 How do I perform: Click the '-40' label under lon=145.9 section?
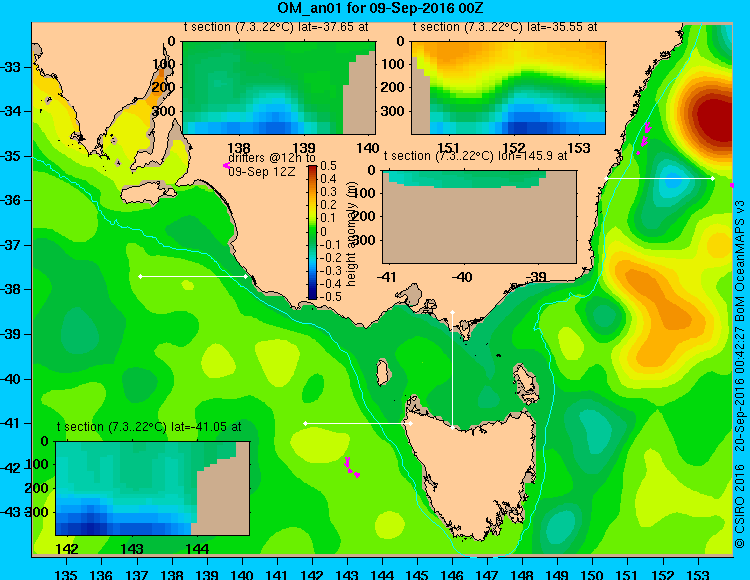[462, 276]
